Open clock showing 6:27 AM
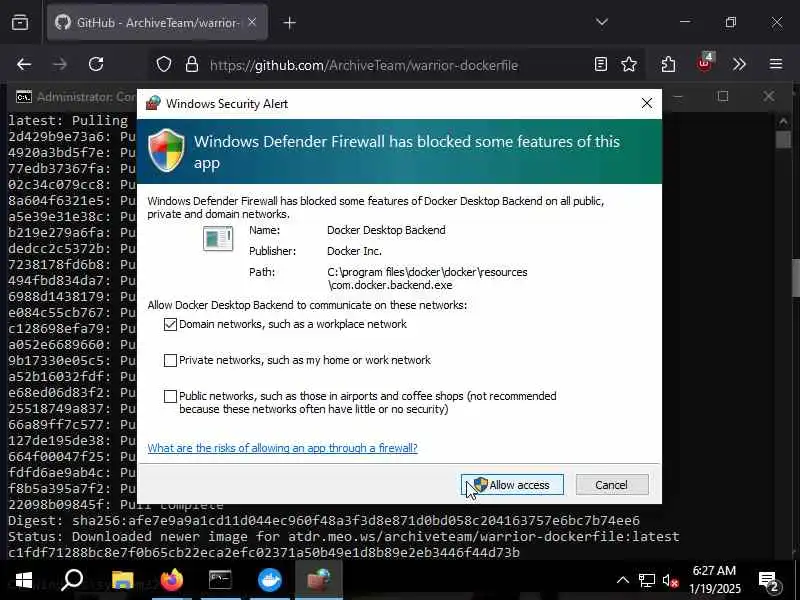This screenshot has width=800, height=600. pyautogui.click(x=715, y=580)
